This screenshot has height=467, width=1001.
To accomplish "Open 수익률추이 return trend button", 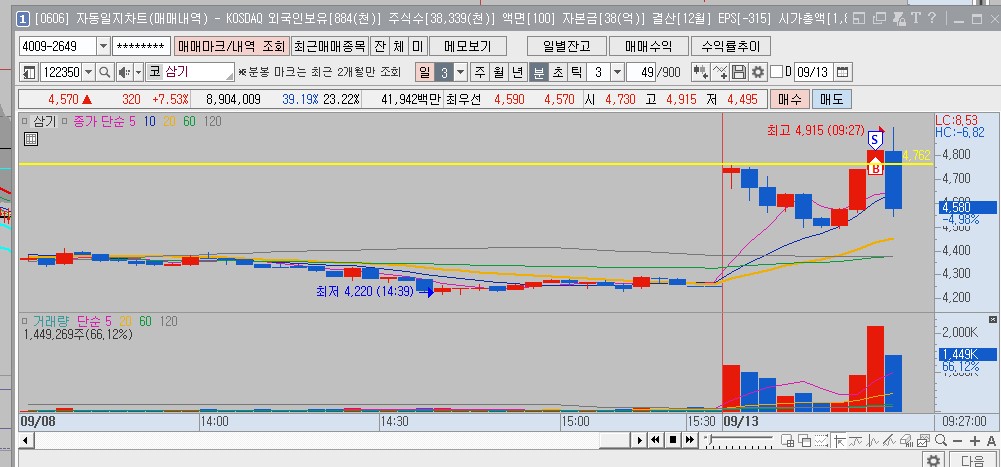I will (x=731, y=46).
